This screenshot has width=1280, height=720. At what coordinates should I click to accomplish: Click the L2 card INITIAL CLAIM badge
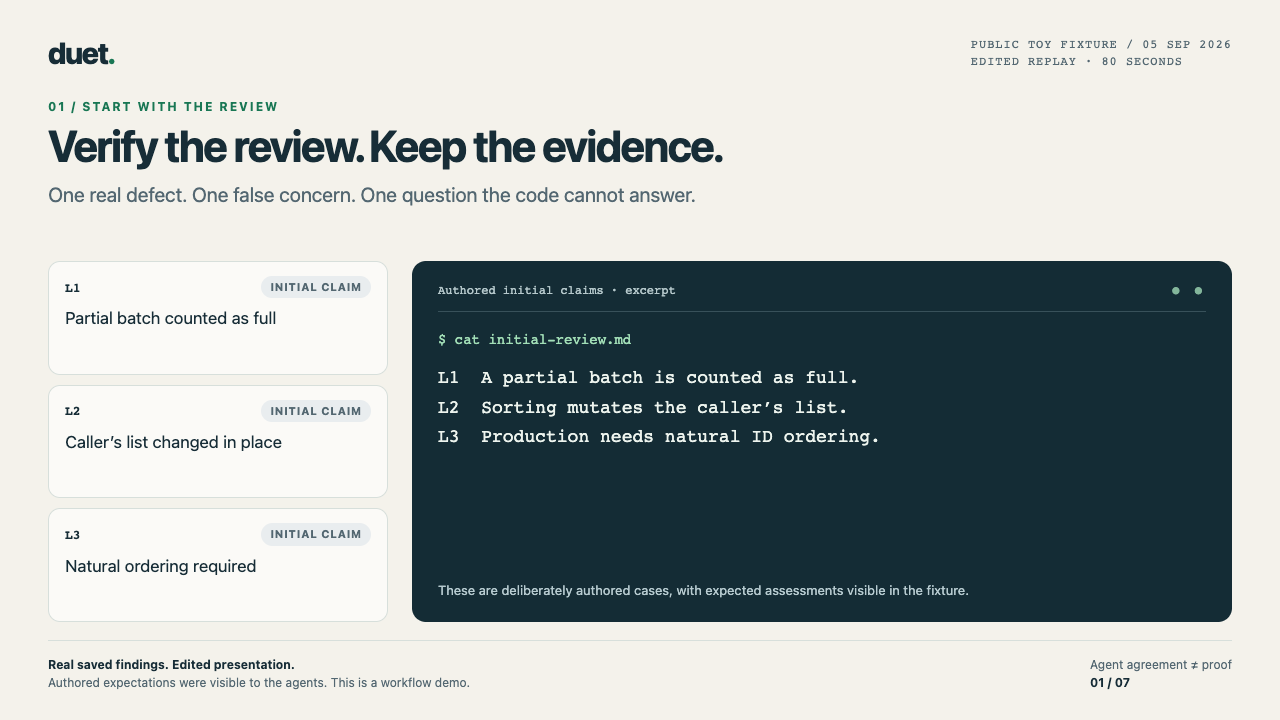tap(316, 411)
